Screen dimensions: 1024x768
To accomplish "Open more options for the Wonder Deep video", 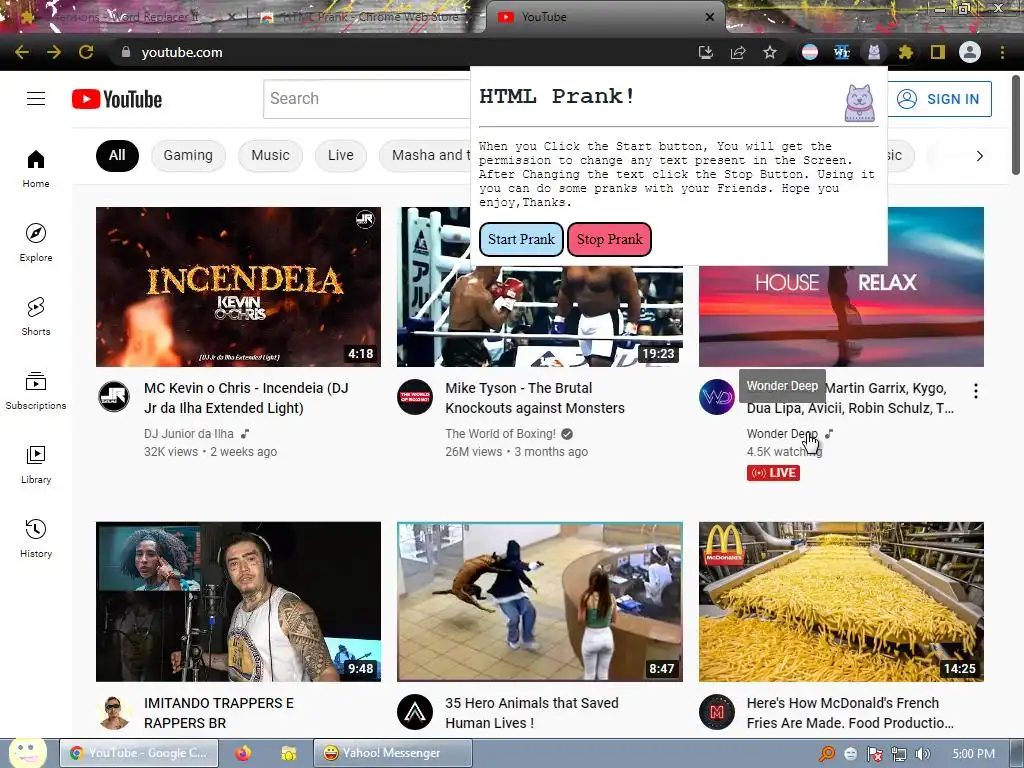I will 976,391.
